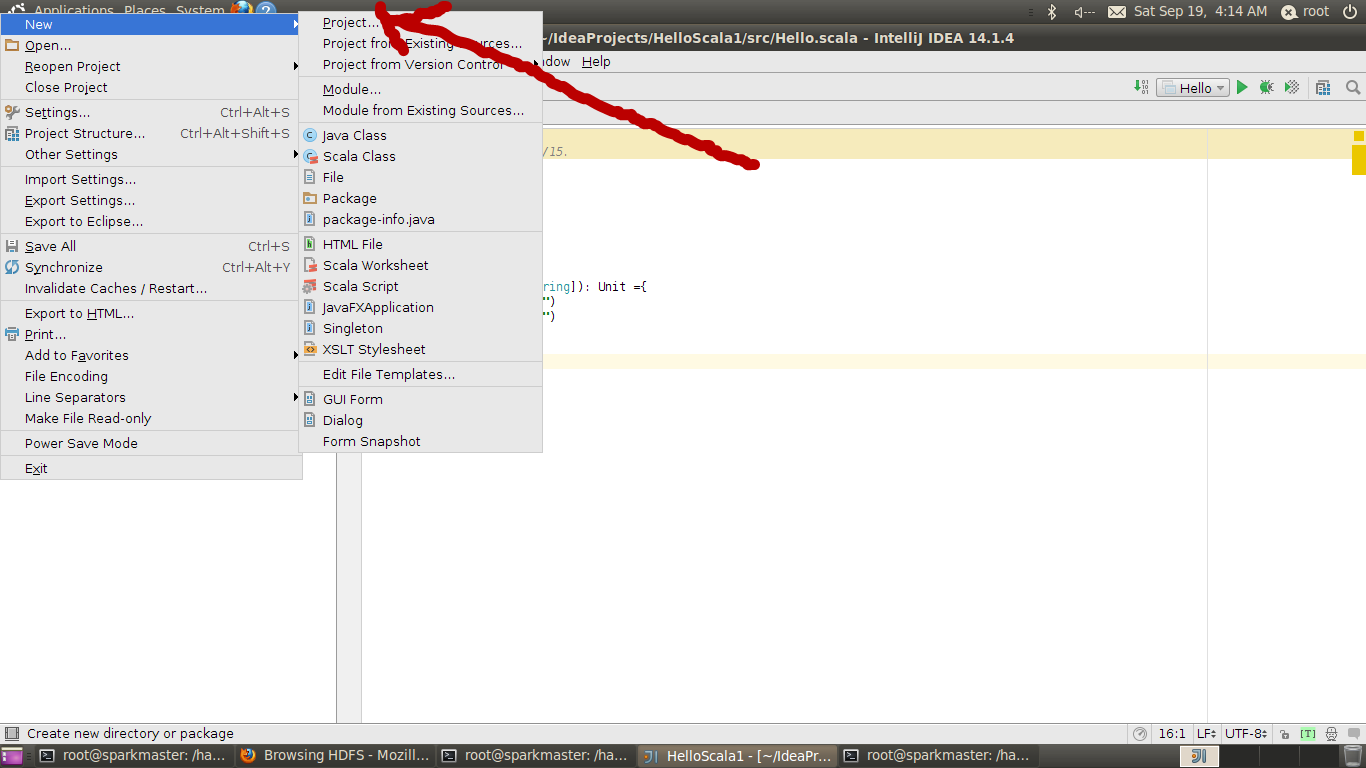Click the Scala Script icon
The height and width of the screenshot is (768, 1366).
pos(310,286)
